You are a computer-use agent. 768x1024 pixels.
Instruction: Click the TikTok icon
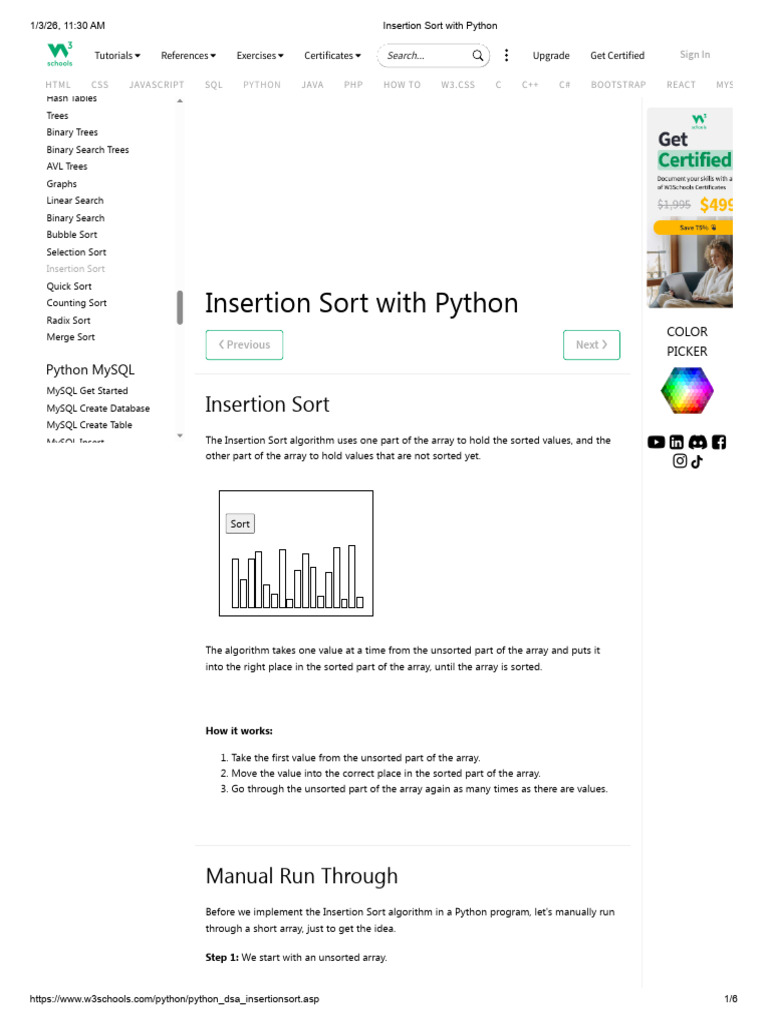pos(697,461)
